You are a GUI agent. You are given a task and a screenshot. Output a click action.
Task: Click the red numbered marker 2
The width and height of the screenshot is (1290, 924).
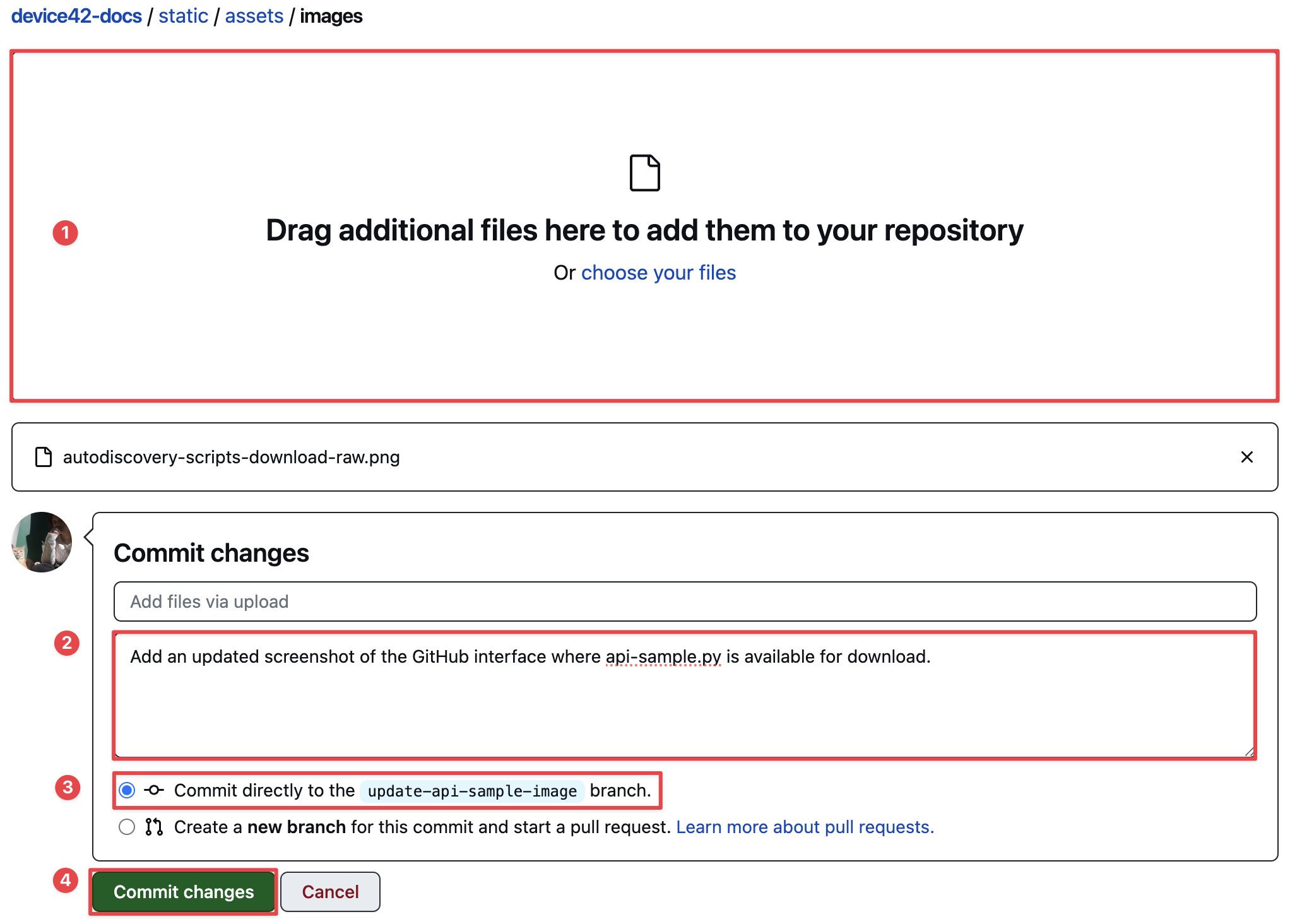(67, 643)
